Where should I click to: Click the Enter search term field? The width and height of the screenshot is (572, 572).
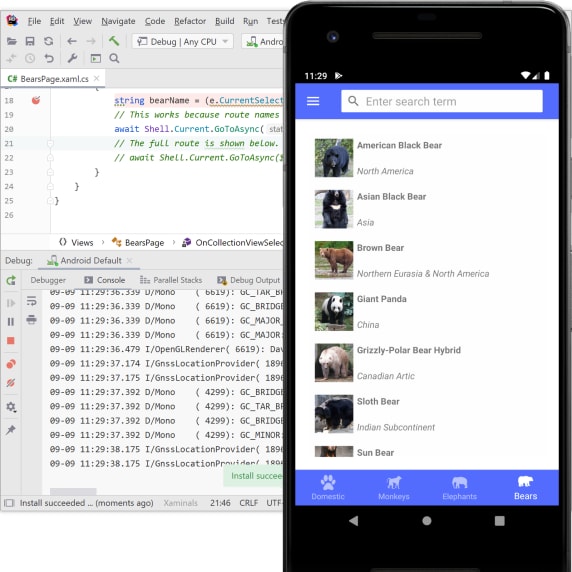pyautogui.click(x=442, y=101)
